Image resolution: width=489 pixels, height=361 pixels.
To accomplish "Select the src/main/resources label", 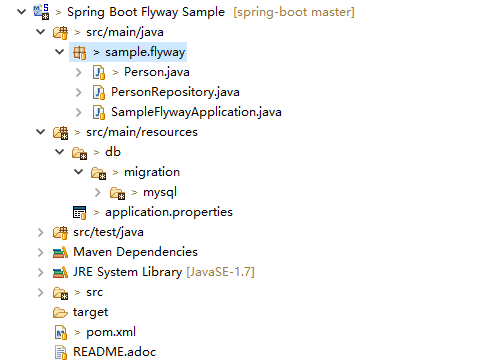I will [142, 132].
